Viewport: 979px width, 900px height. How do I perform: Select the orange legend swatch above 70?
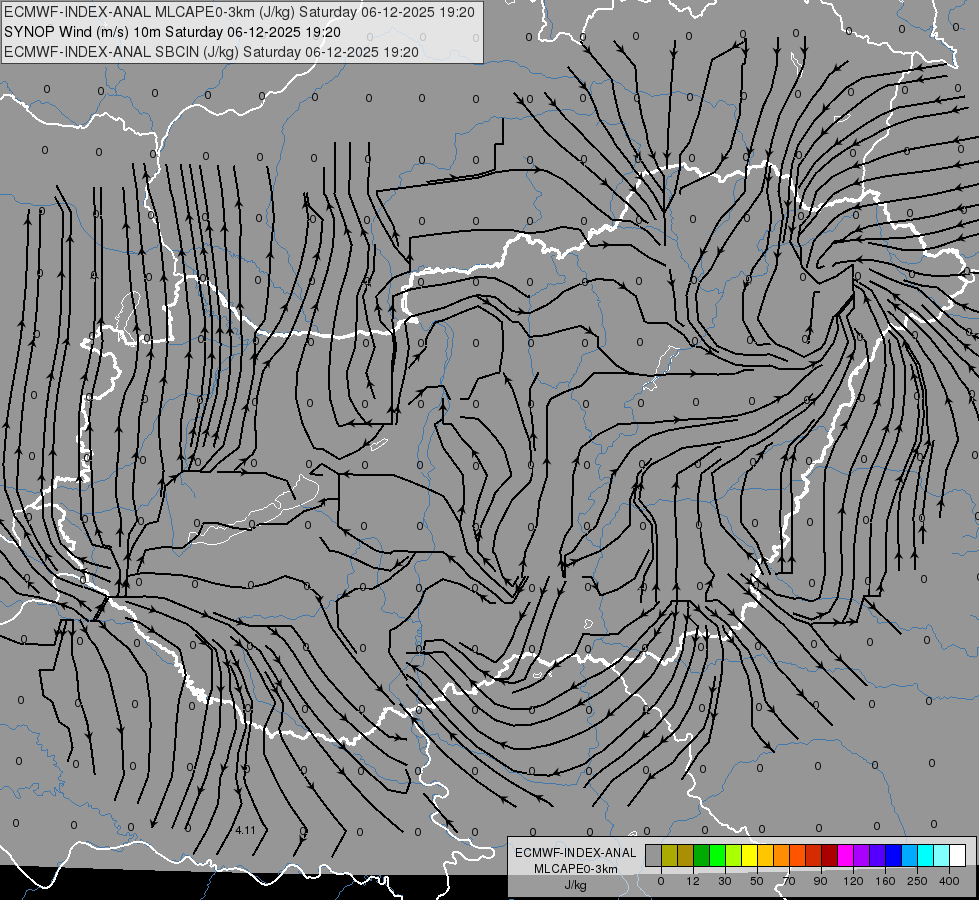(782, 855)
